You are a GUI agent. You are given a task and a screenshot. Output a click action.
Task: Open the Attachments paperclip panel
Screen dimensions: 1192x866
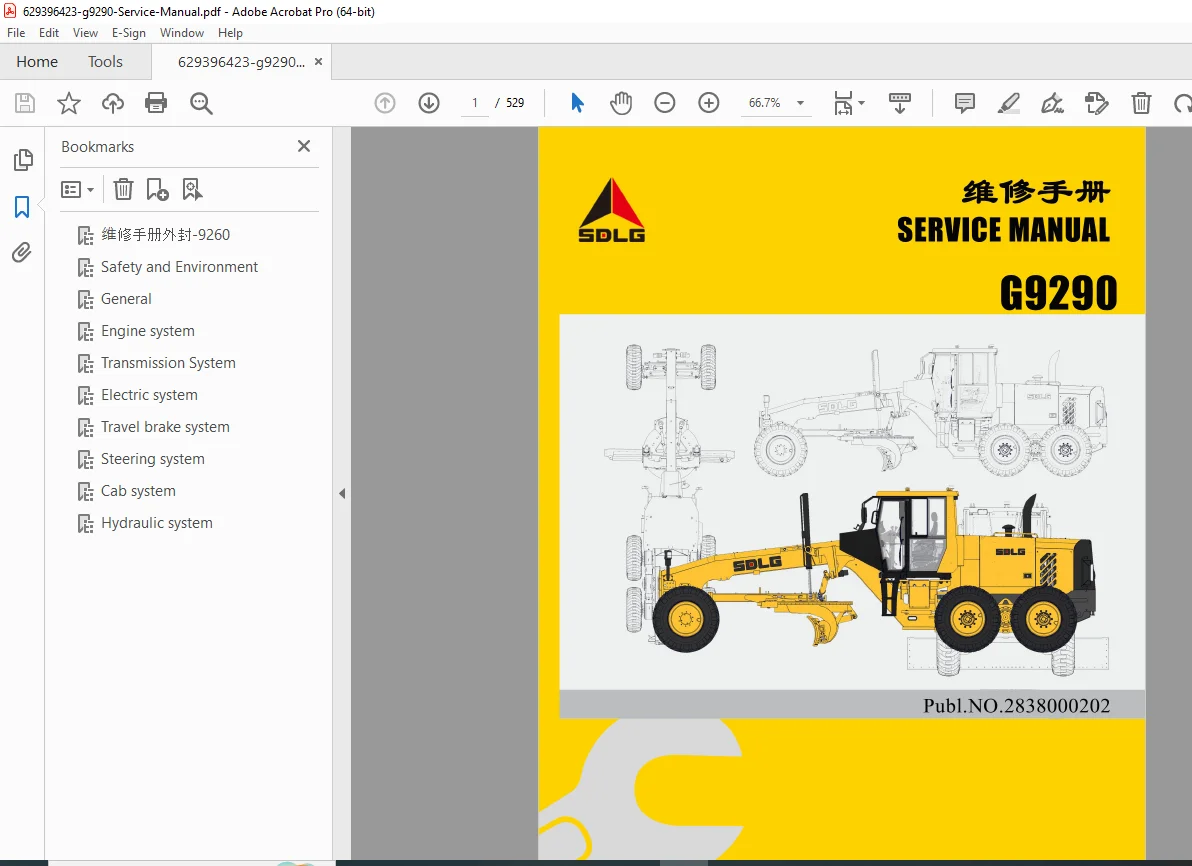coord(22,252)
